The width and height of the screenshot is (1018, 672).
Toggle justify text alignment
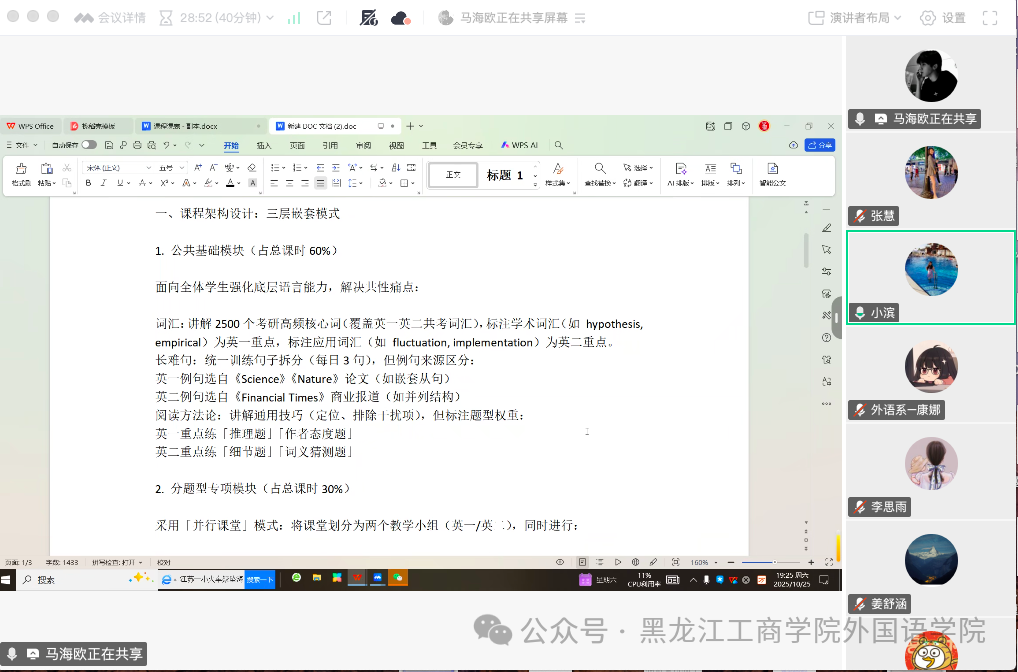(x=320, y=183)
